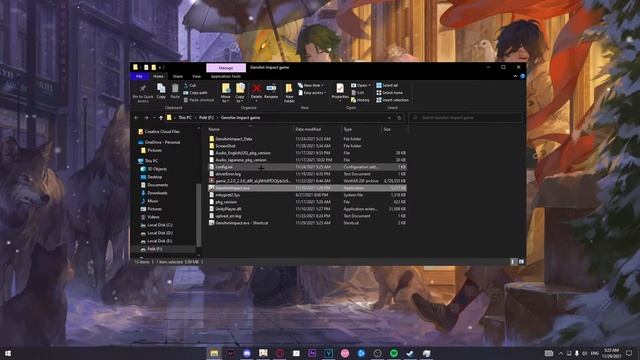The height and width of the screenshot is (360, 640).
Task: Switch to details view layout icon
Action: pos(513,262)
